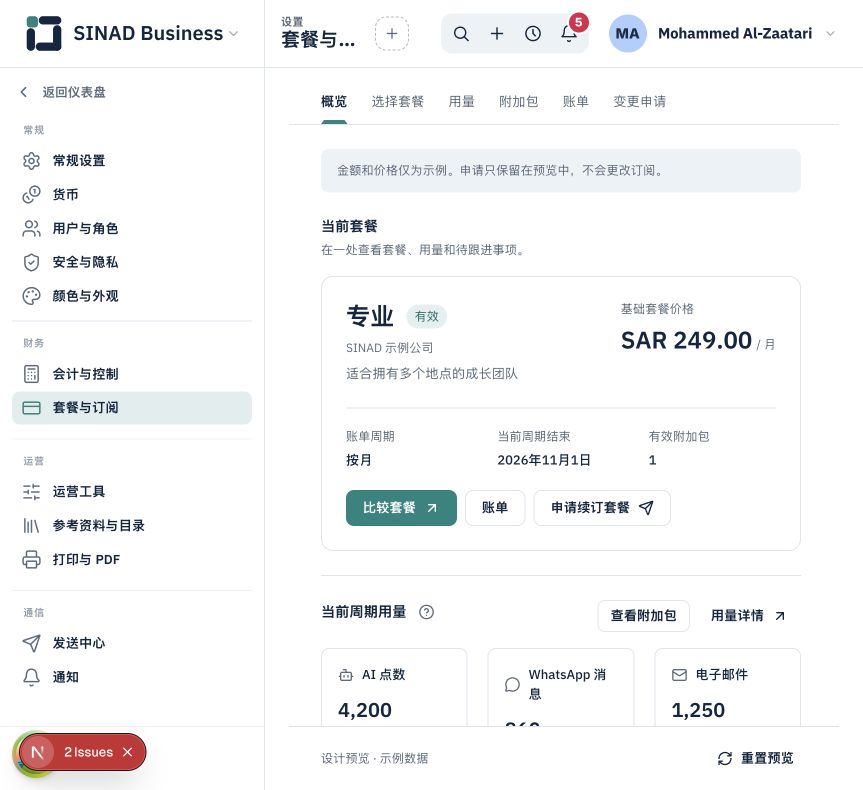Expand the Mohammed Al-Zaatari account menu chevron

(x=831, y=34)
